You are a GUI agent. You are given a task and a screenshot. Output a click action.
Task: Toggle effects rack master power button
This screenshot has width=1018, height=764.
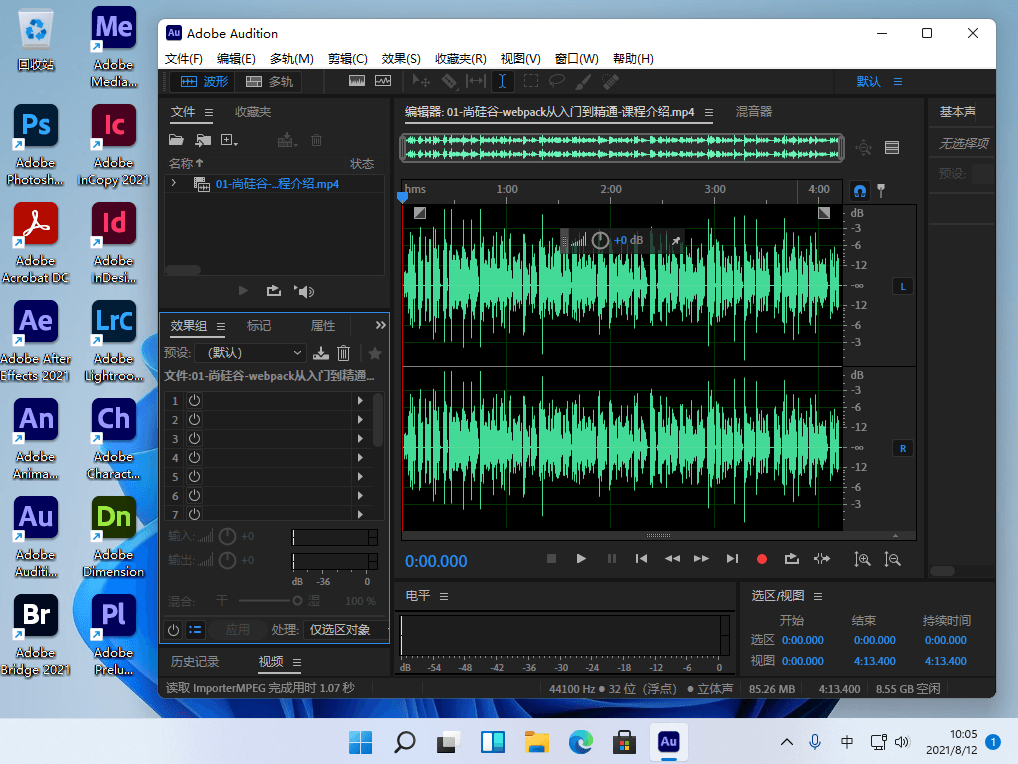[x=173, y=630]
